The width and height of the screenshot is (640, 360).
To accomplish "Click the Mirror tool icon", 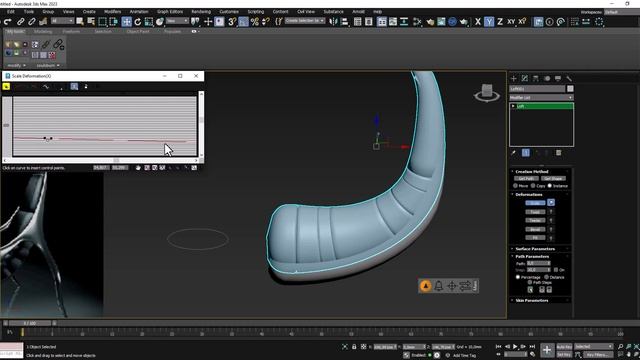I will click(333, 22).
